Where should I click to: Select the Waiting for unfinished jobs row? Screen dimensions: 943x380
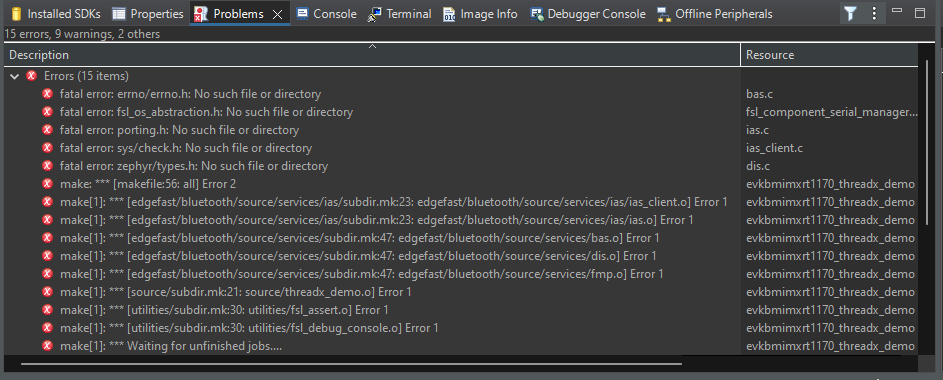coord(461,346)
